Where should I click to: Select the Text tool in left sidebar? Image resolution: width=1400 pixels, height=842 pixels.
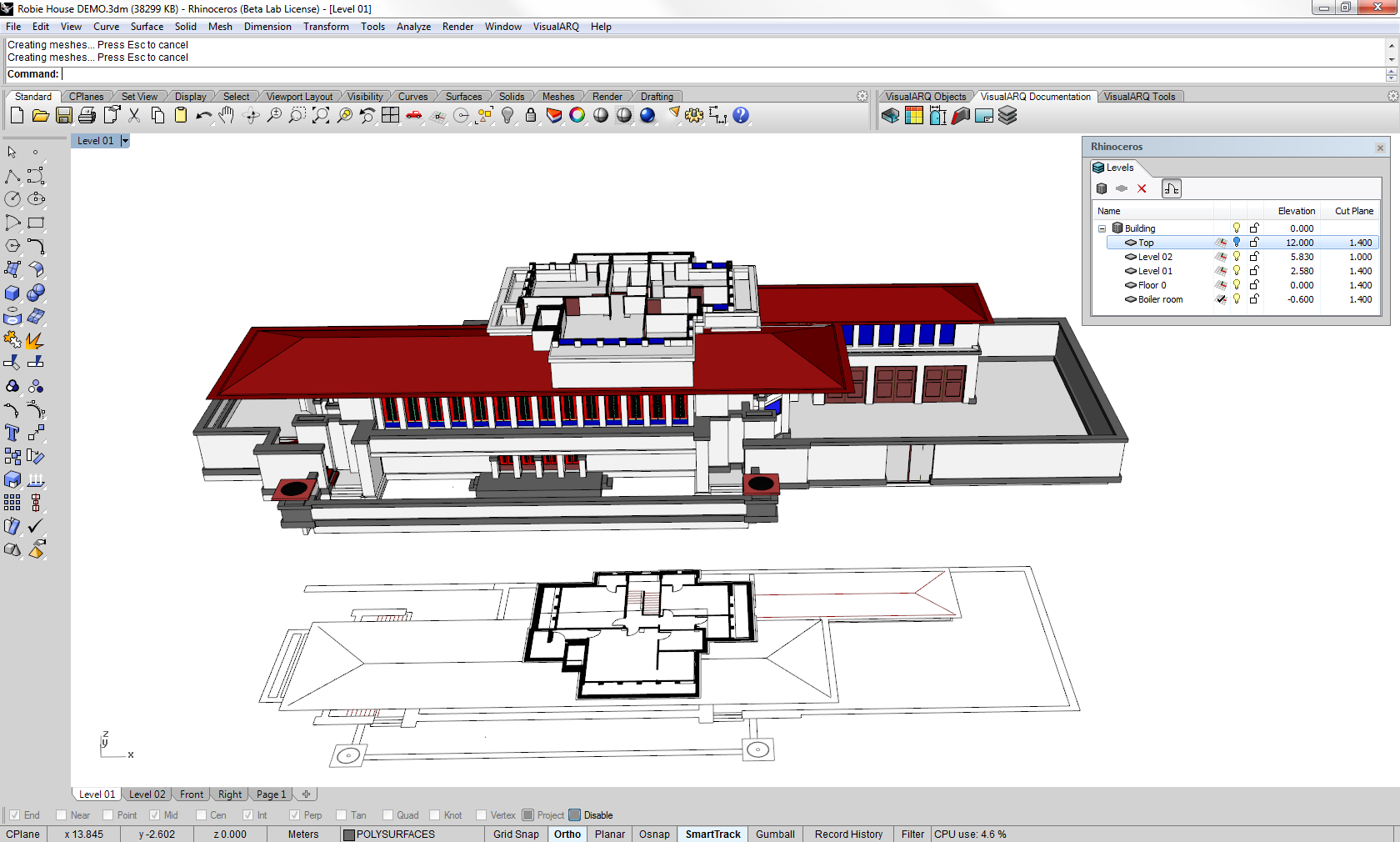tap(12, 433)
